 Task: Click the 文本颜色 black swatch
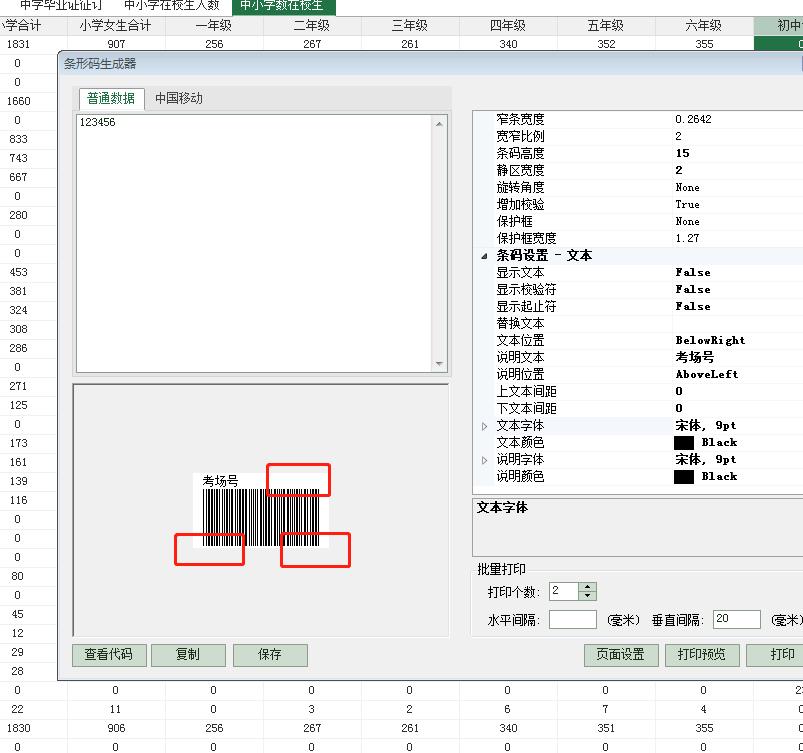684,443
